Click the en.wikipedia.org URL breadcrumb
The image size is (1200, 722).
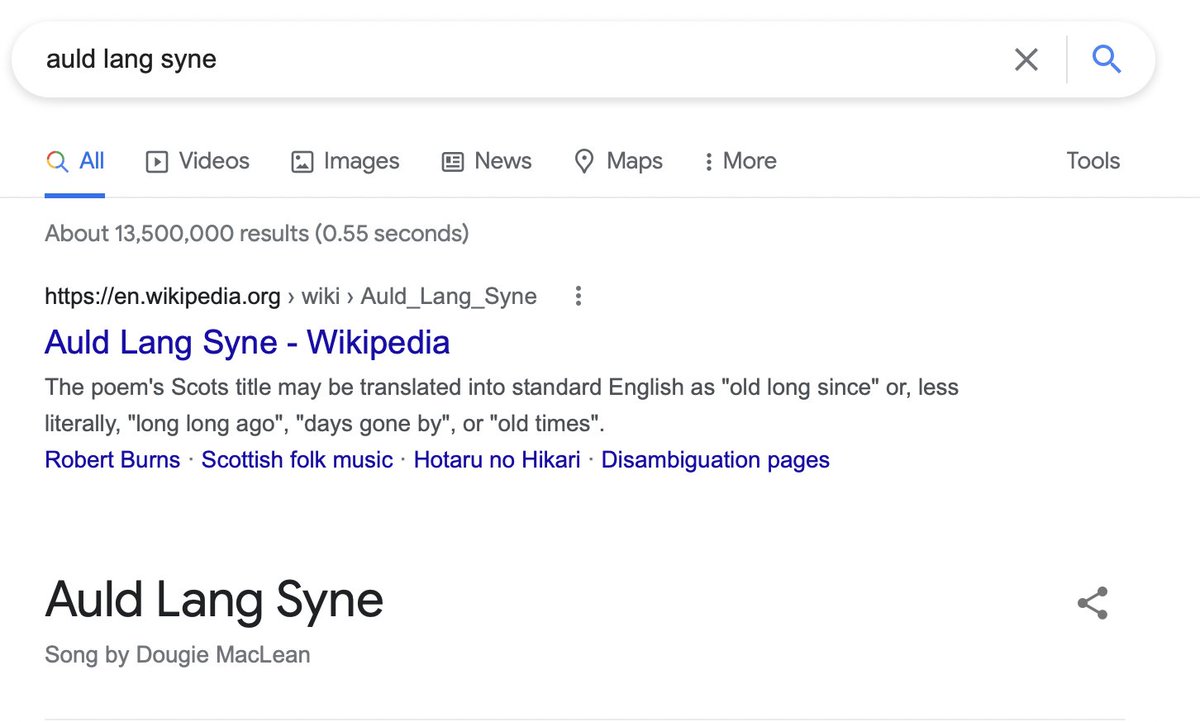[x=291, y=296]
